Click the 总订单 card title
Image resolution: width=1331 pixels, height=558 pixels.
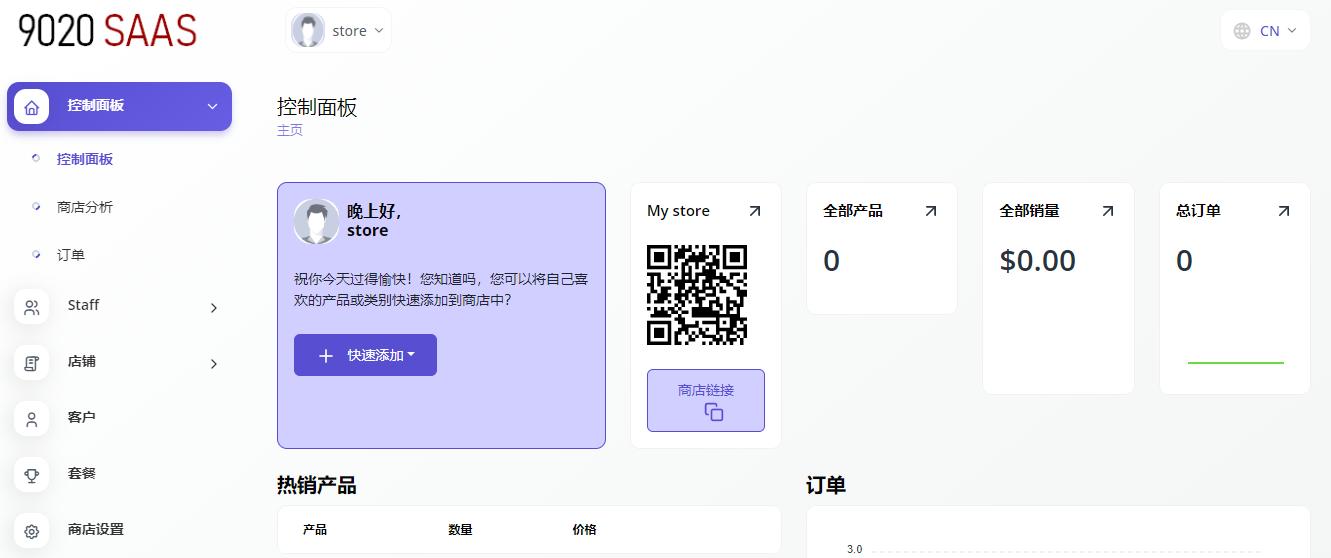pos(1198,211)
